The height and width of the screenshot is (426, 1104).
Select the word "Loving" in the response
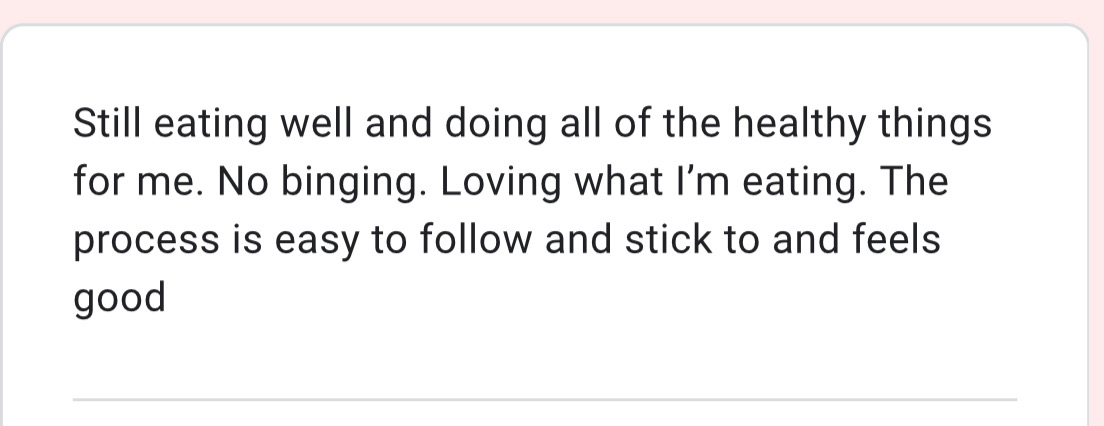pyautogui.click(x=501, y=184)
